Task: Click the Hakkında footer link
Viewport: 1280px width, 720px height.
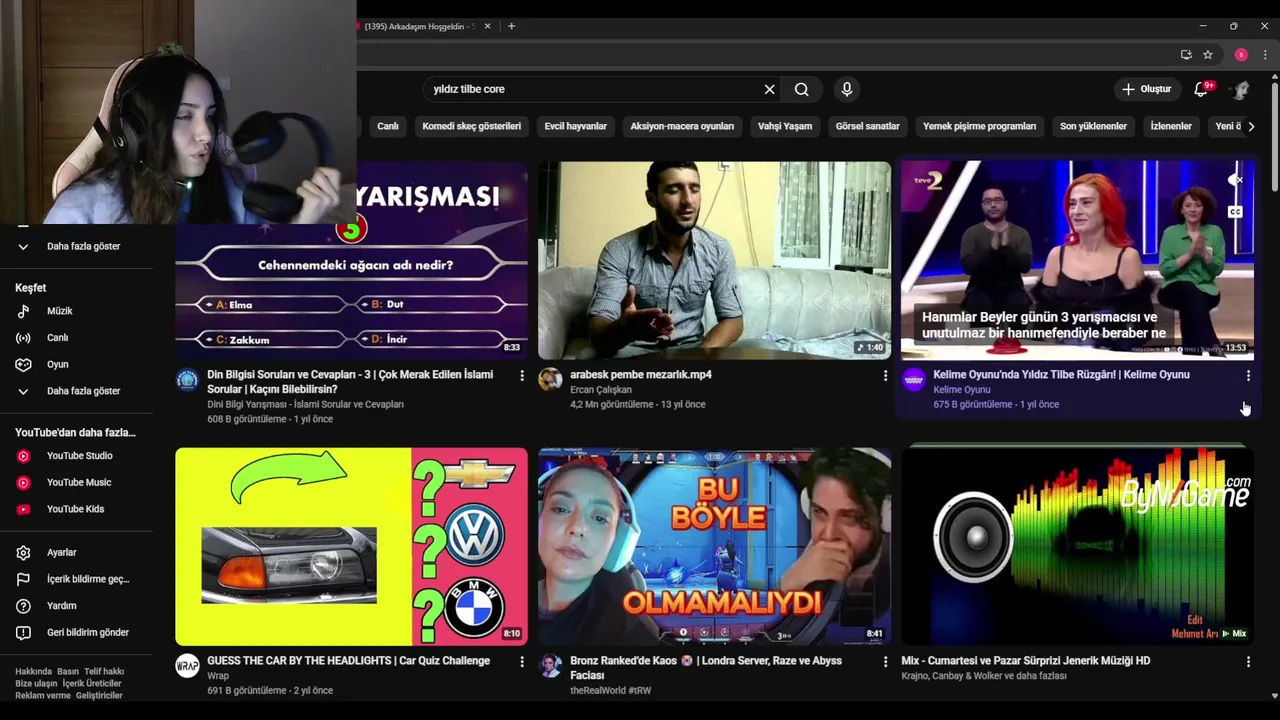Action: click(x=33, y=672)
